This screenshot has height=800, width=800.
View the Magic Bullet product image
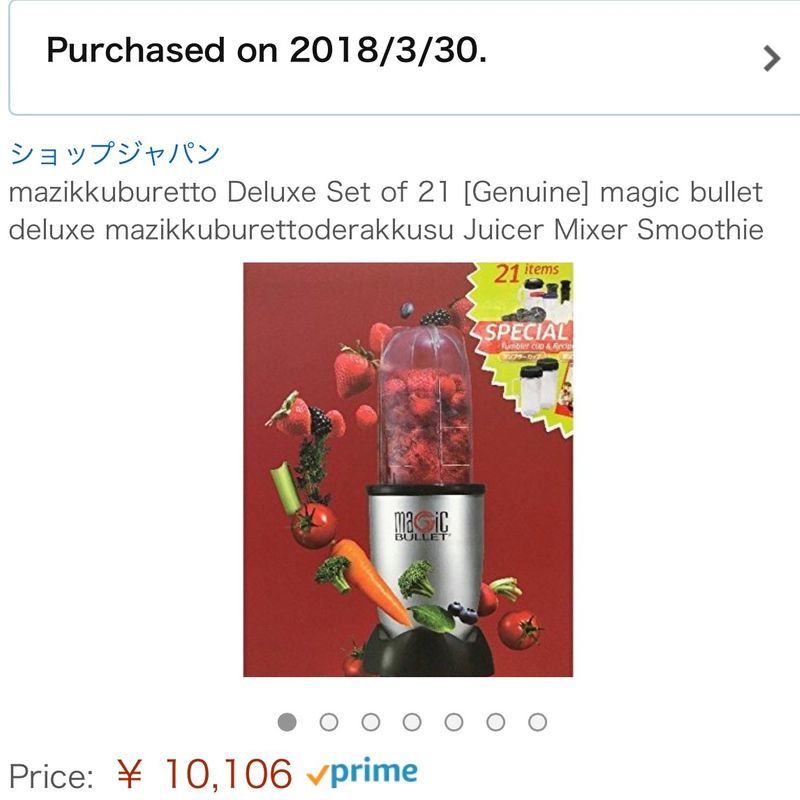[408, 469]
